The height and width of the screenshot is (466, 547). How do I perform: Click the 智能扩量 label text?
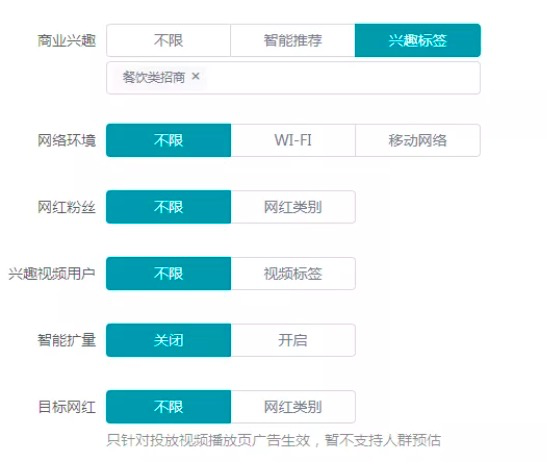[67, 340]
